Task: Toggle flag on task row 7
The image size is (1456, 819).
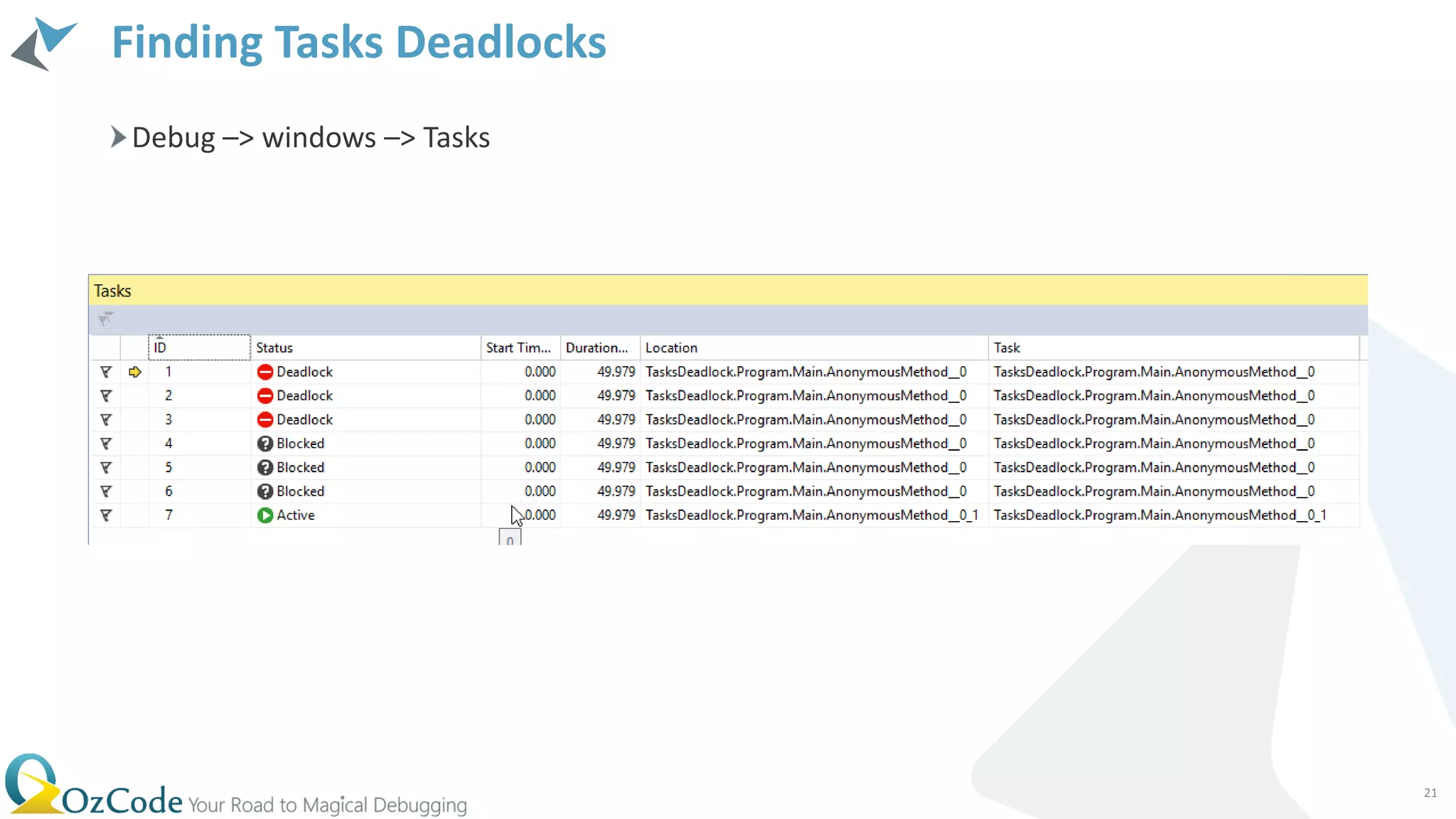Action: [x=106, y=515]
